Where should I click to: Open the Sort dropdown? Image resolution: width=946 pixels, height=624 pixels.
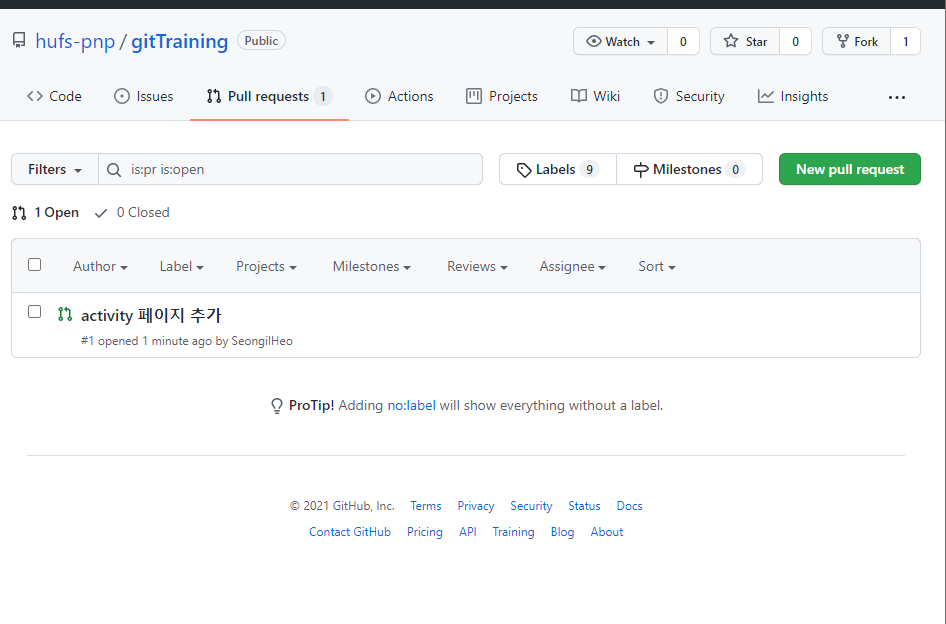(x=657, y=266)
